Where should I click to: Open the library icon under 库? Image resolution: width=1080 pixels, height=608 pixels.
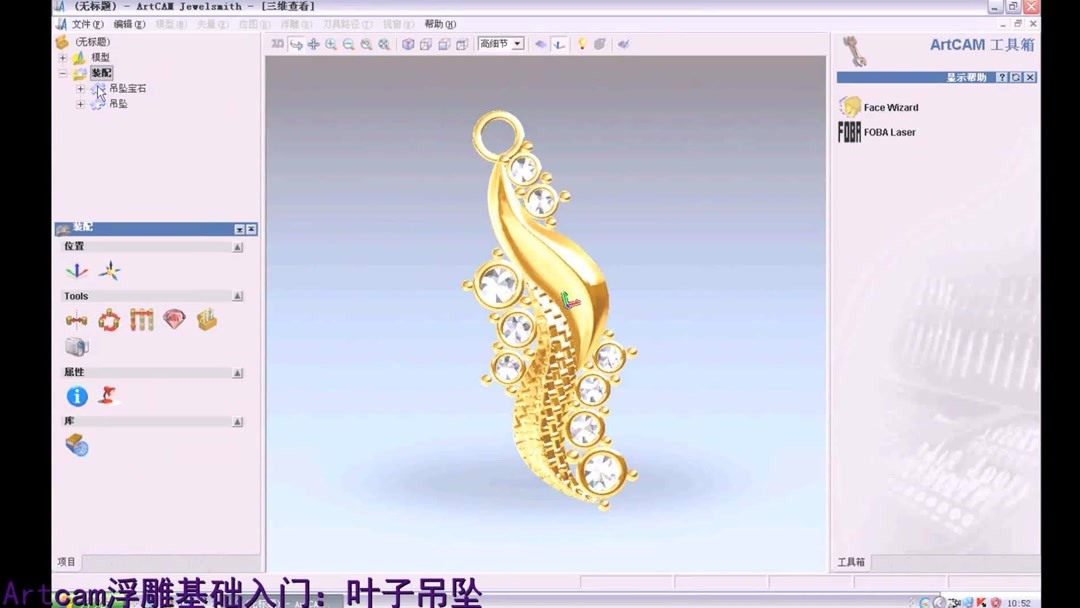[x=76, y=446]
